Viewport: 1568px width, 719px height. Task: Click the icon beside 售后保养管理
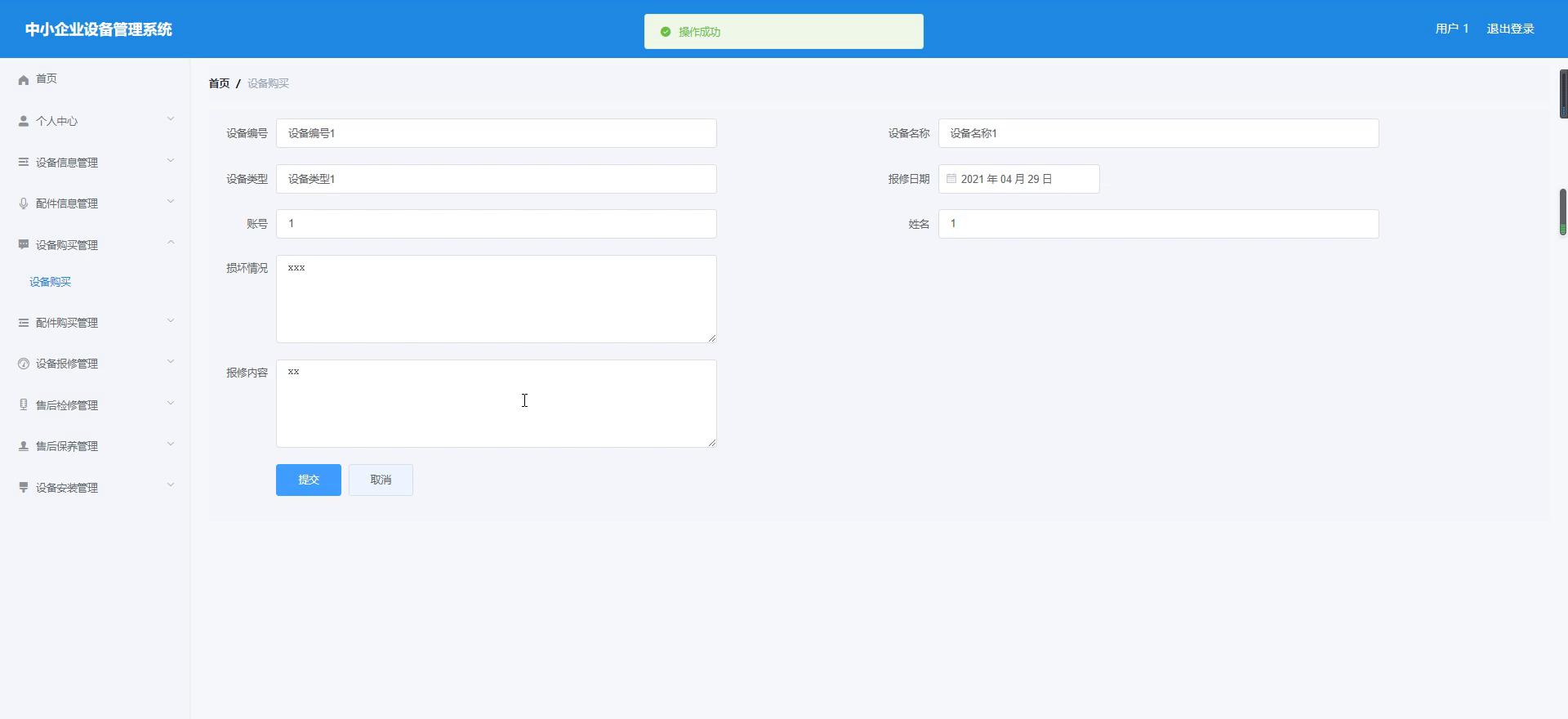24,446
